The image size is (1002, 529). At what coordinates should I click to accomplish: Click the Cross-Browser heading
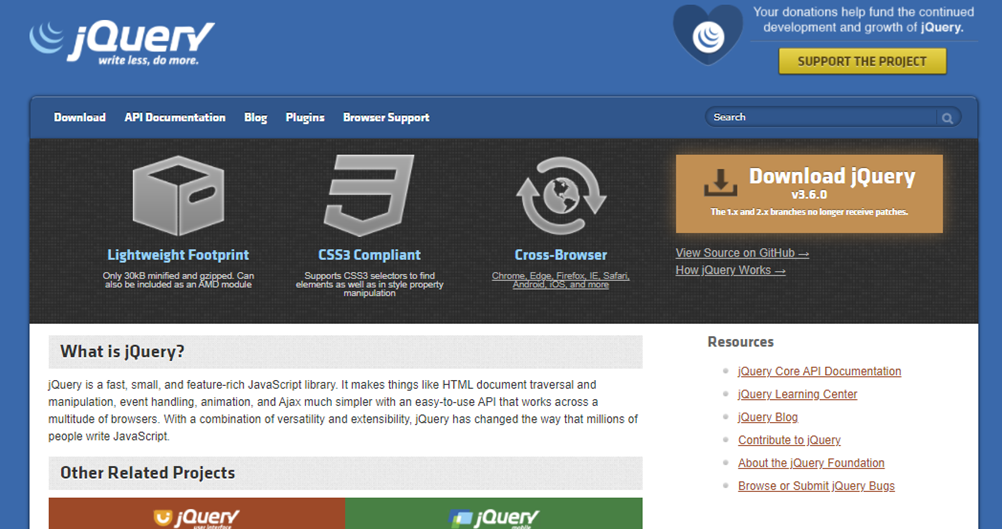point(561,255)
